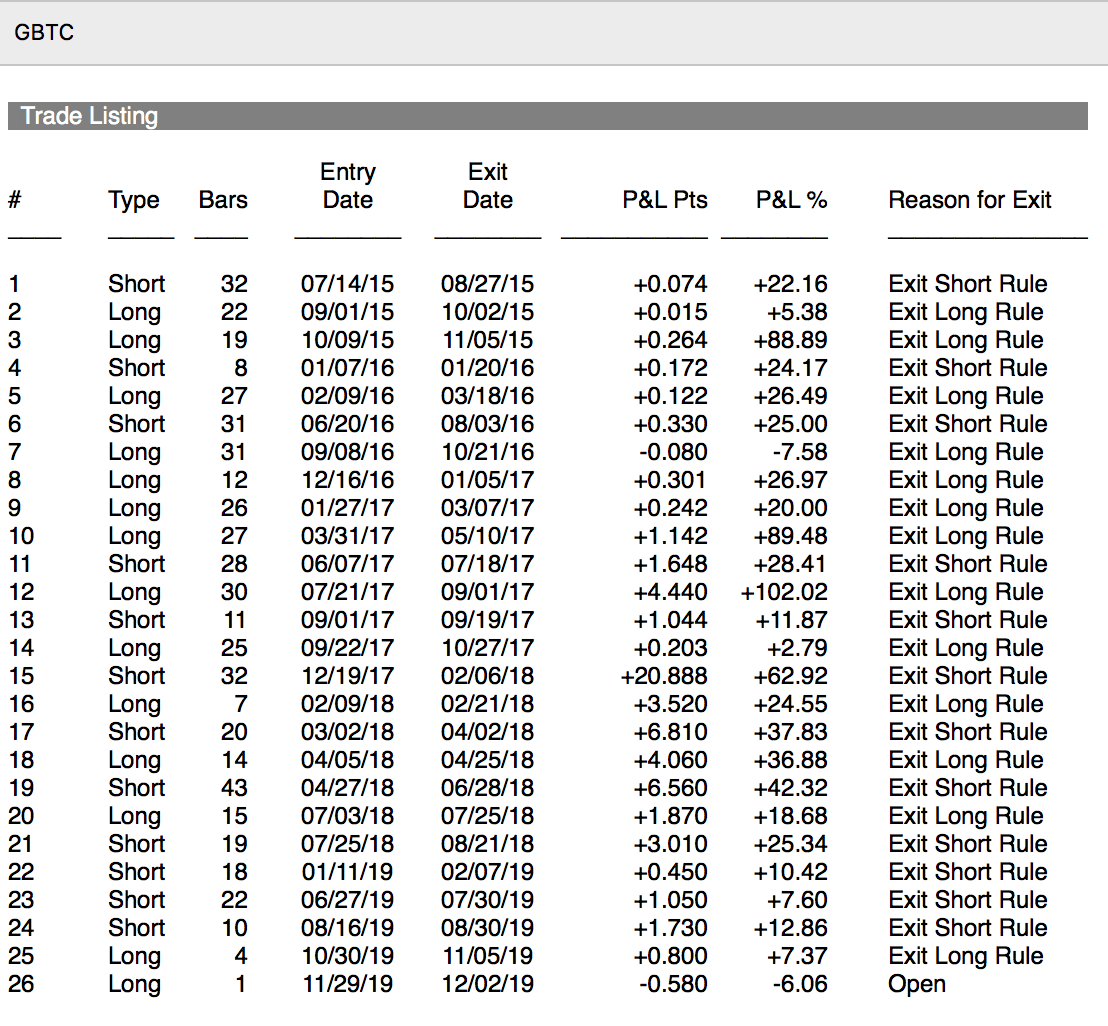This screenshot has height=1026, width=1108.
Task: Click the +20.888 P&L points value
Action: (x=664, y=676)
